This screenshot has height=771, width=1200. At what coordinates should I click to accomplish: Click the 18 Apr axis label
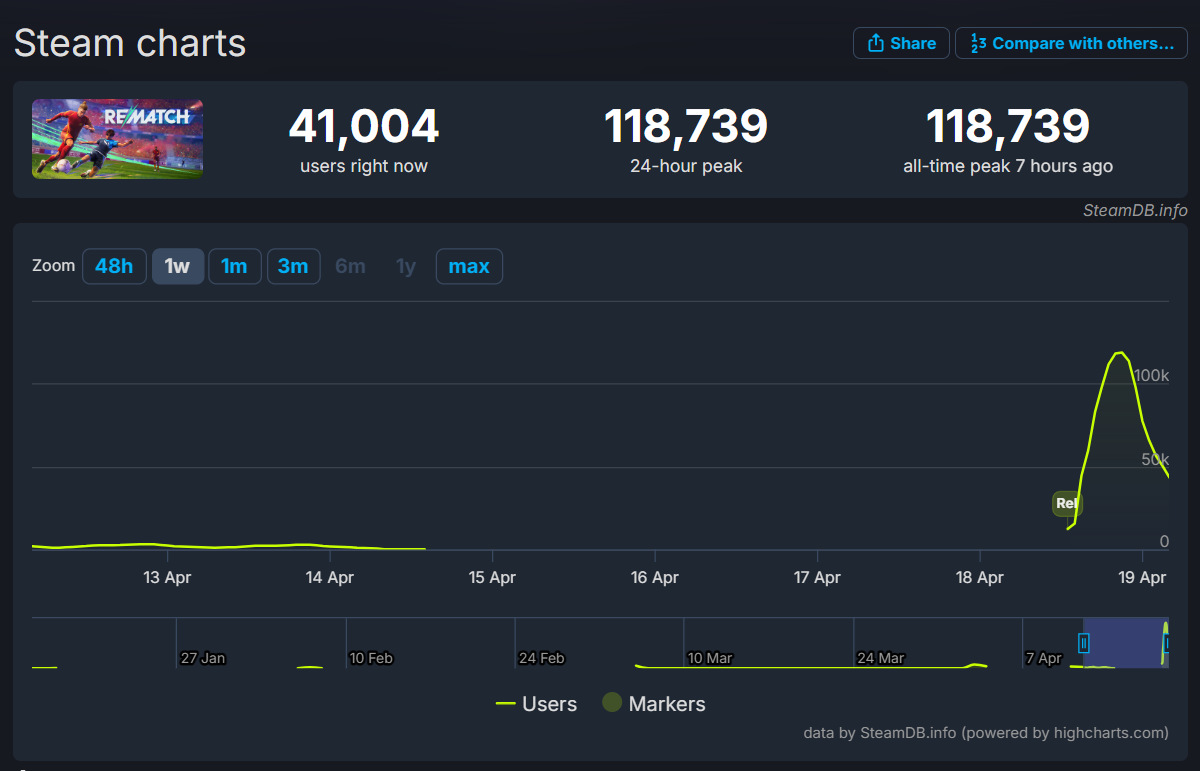pyautogui.click(x=980, y=577)
